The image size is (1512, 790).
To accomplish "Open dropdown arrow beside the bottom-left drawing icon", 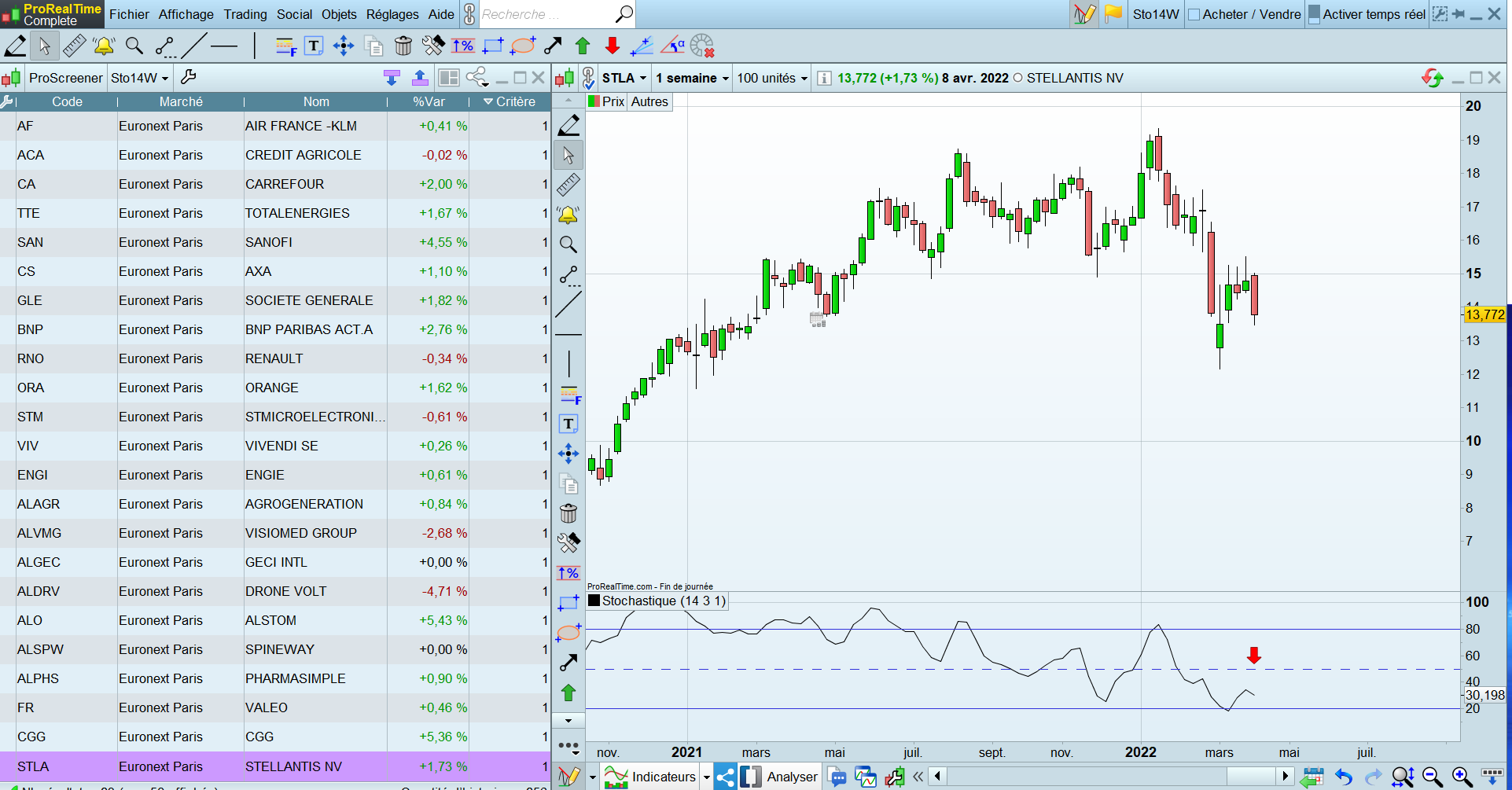I will [x=592, y=777].
